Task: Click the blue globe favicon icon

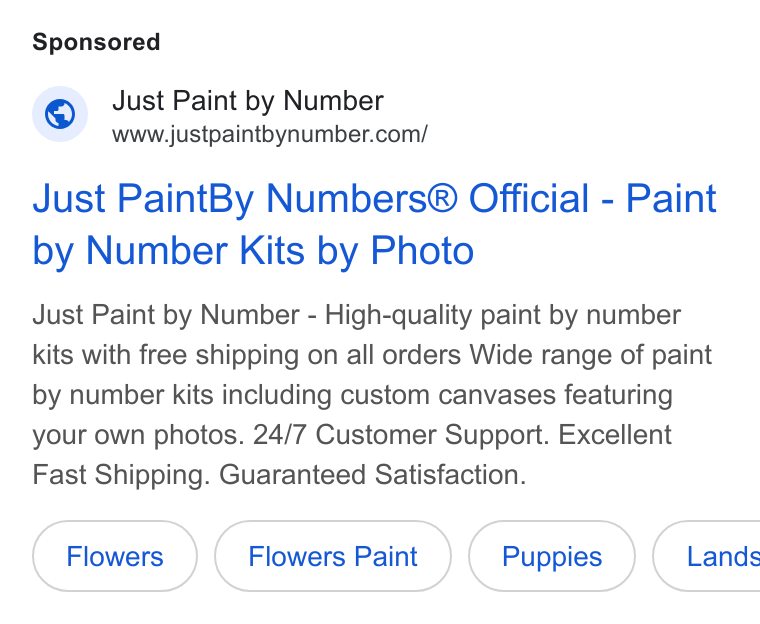Action: [x=60, y=114]
